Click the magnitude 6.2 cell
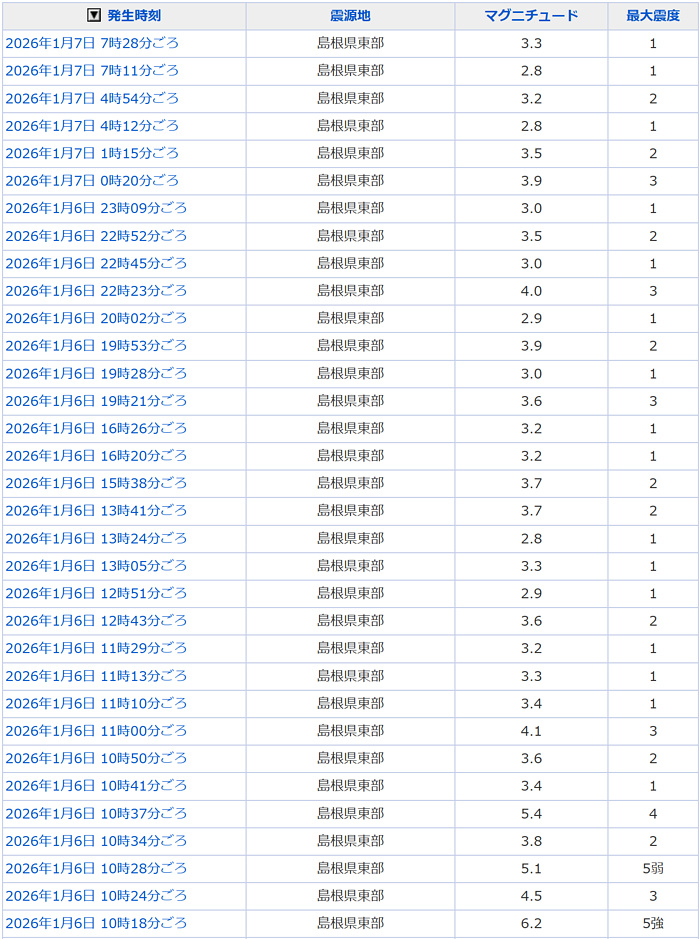 pos(531,923)
